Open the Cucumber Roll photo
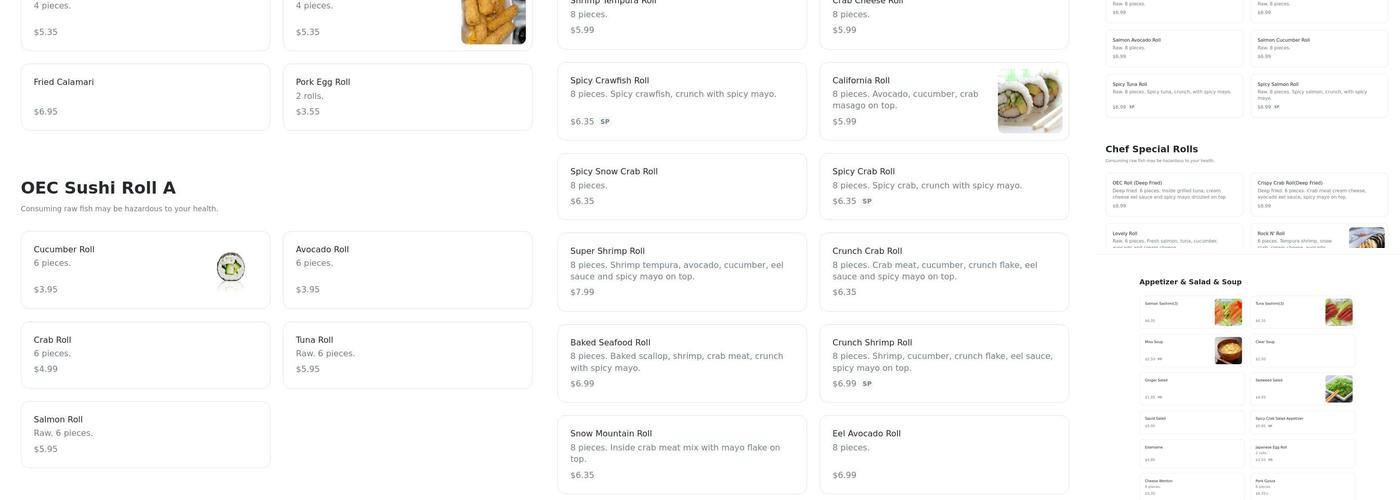 [231, 270]
